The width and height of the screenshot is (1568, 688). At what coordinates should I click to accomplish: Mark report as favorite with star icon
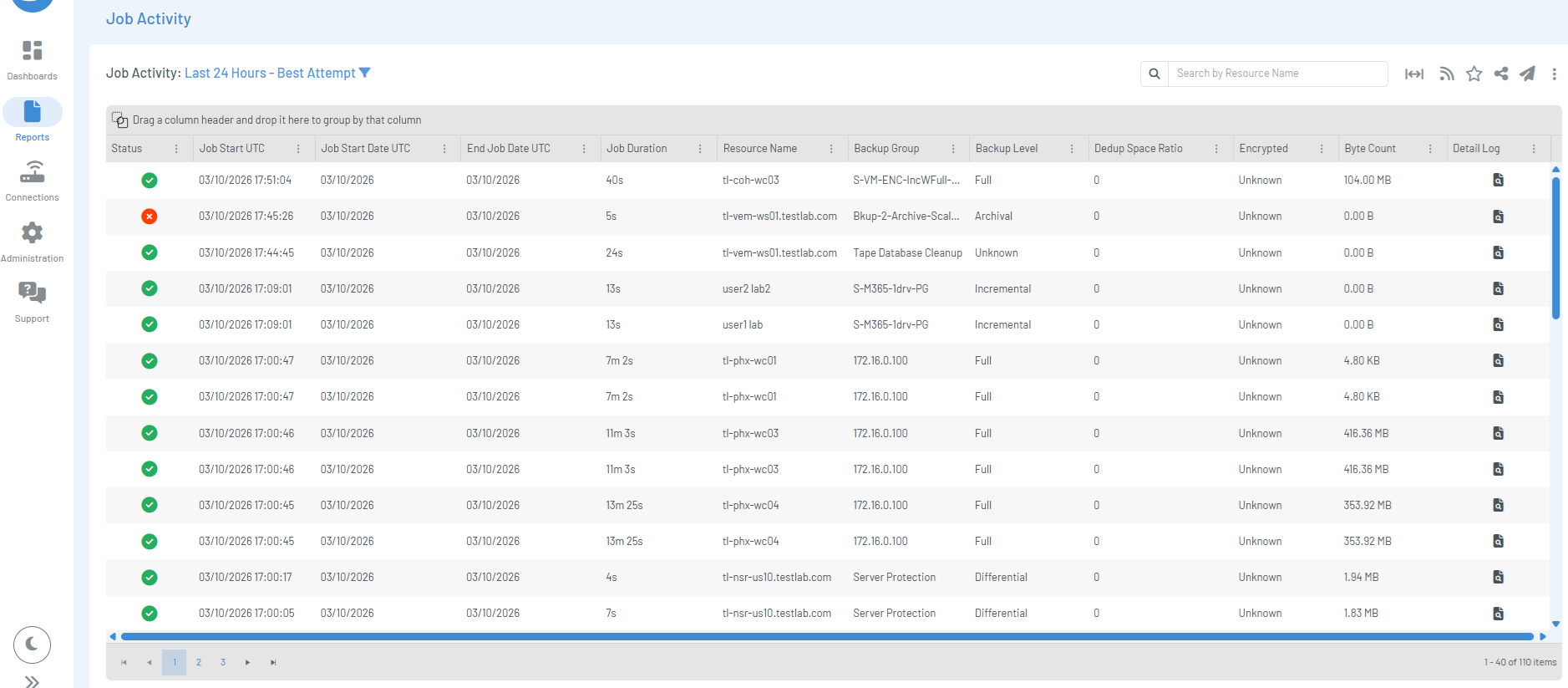[1474, 74]
